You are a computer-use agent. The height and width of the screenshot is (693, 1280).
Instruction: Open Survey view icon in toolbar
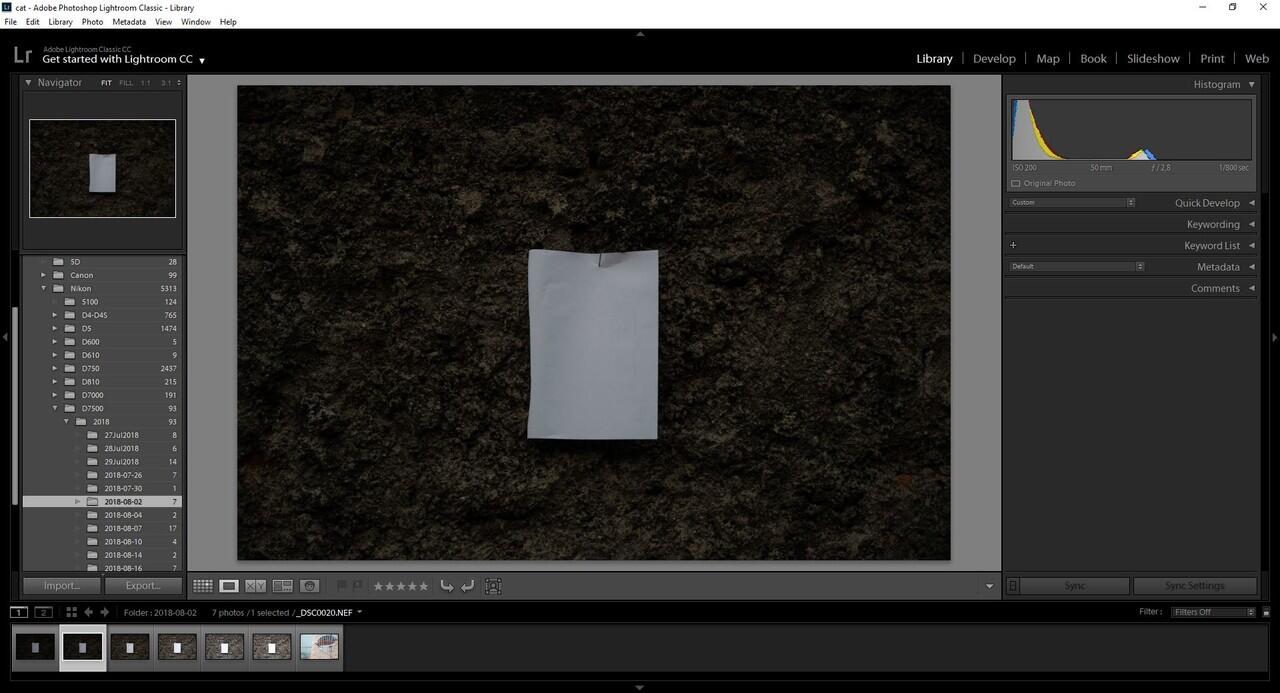(x=283, y=586)
